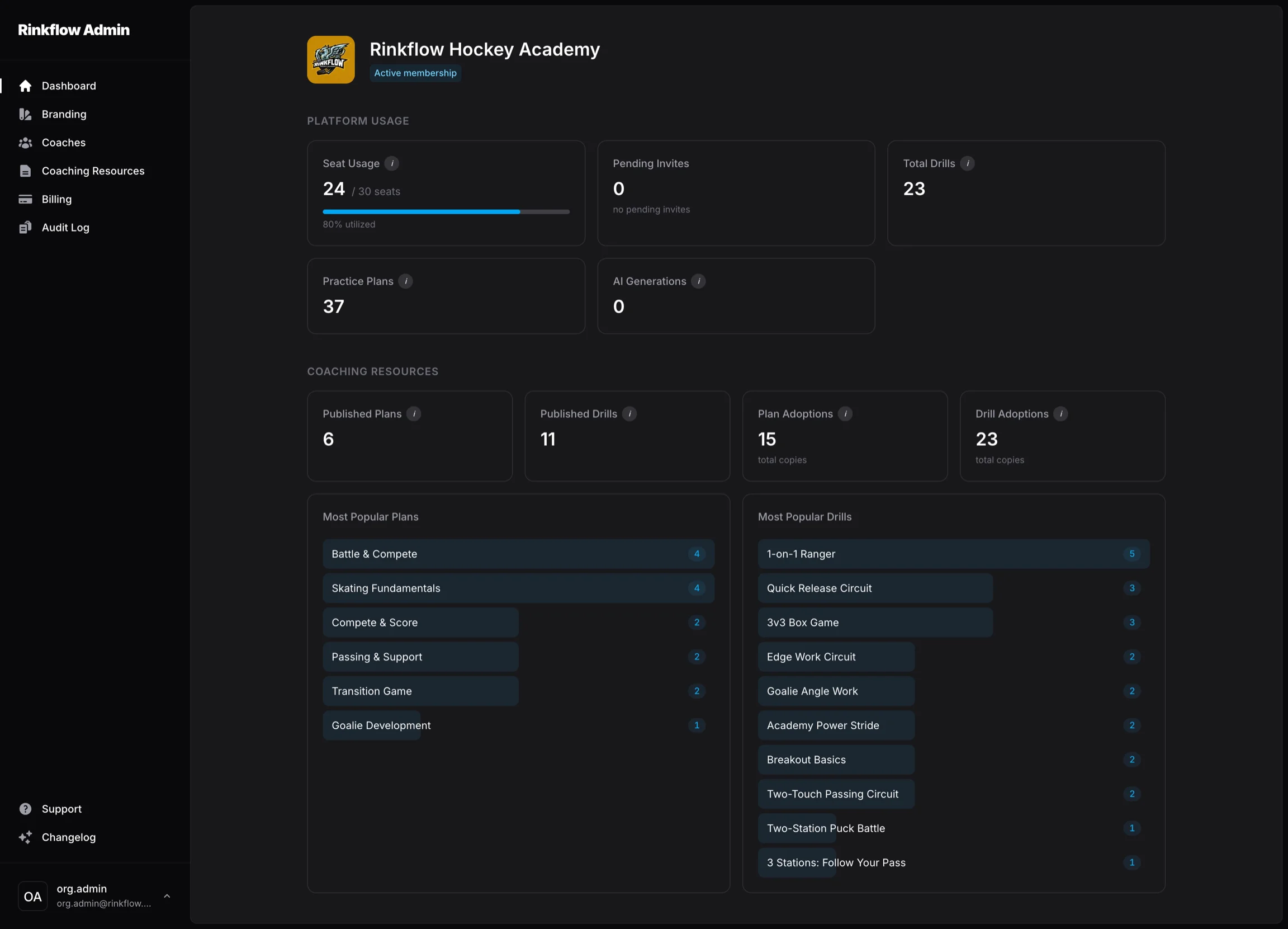Select the Goalie Development plan row
This screenshot has height=929, width=1288.
tap(518, 725)
